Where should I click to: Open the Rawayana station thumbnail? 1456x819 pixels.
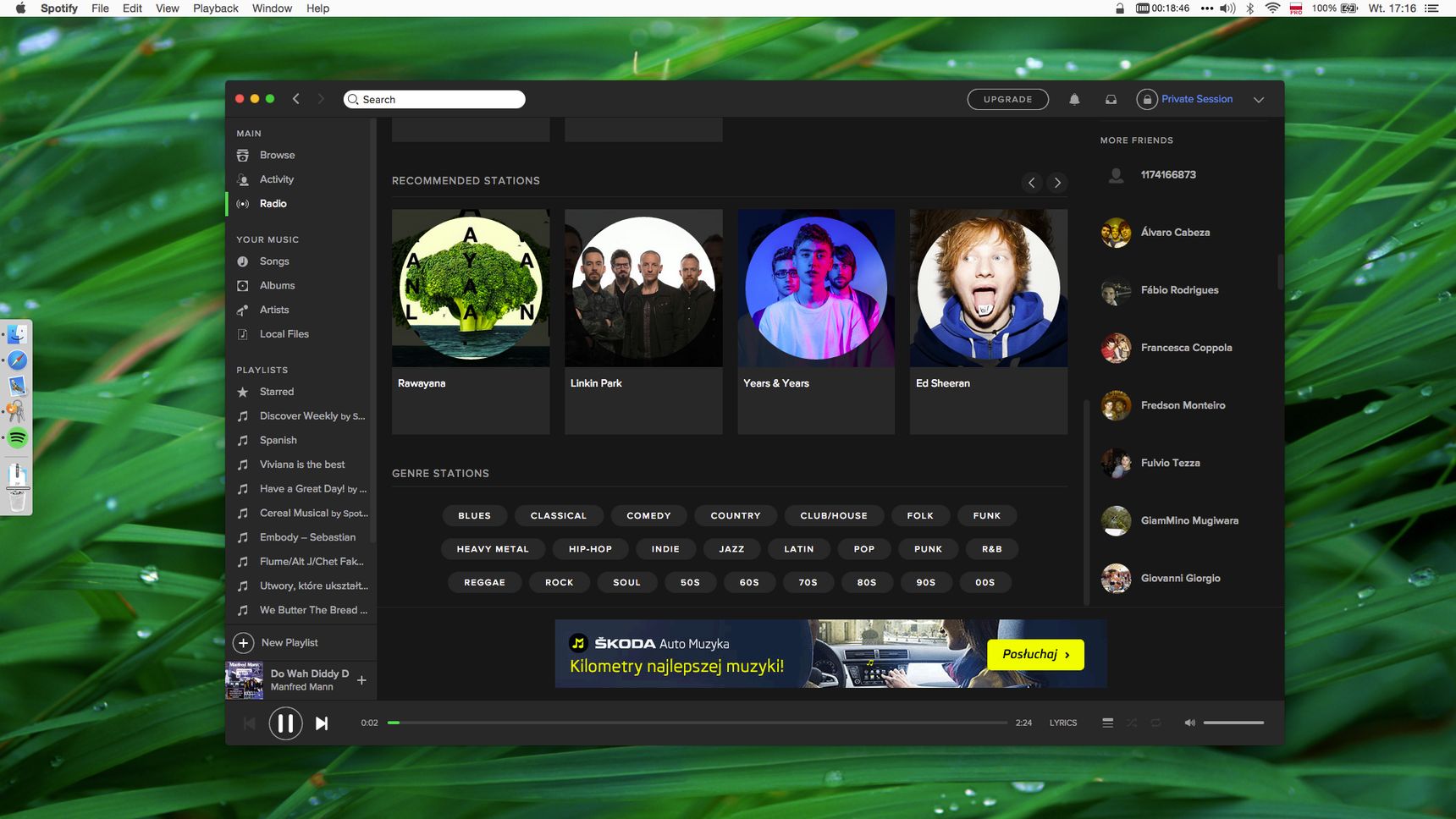471,288
